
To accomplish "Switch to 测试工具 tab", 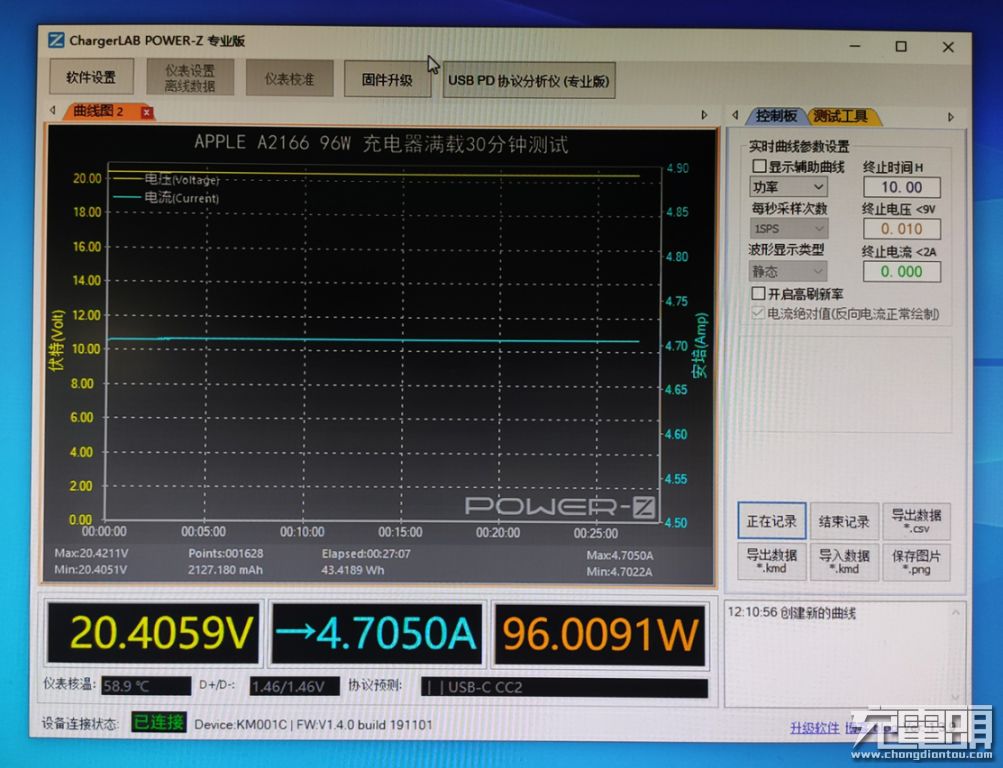I will coord(841,116).
